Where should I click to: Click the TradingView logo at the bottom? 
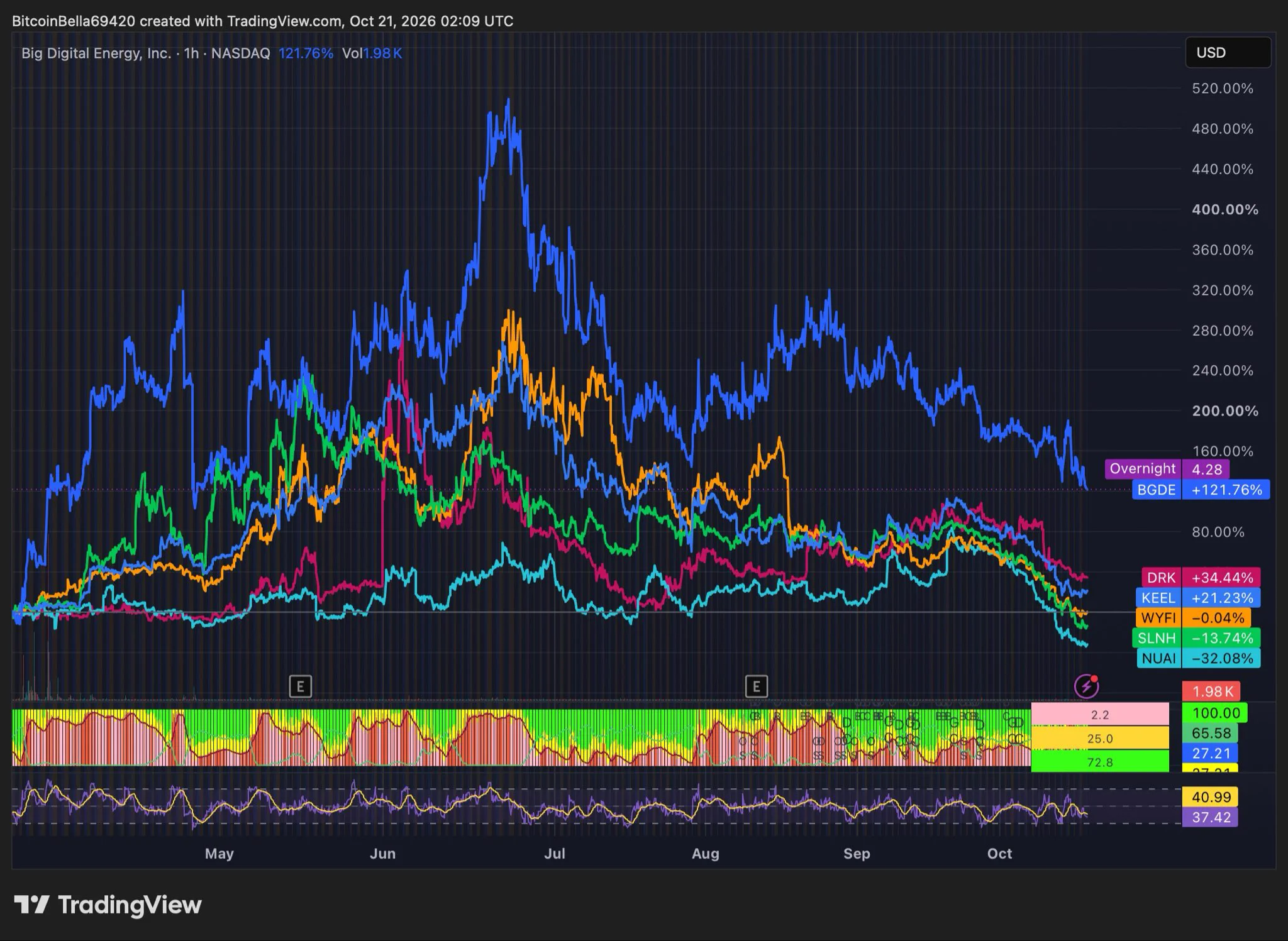click(x=108, y=905)
